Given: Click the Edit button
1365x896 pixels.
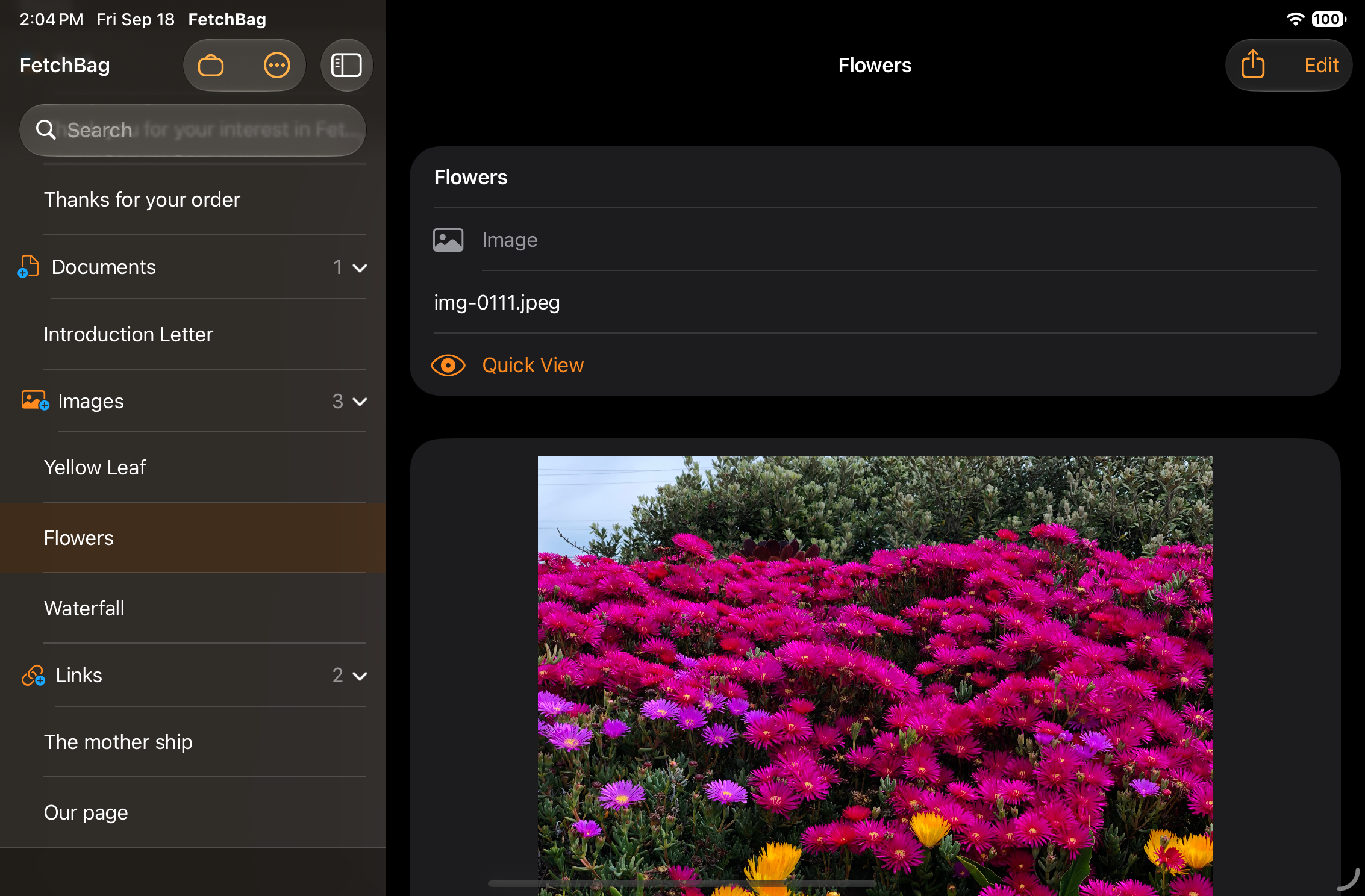Looking at the screenshot, I should (1322, 65).
